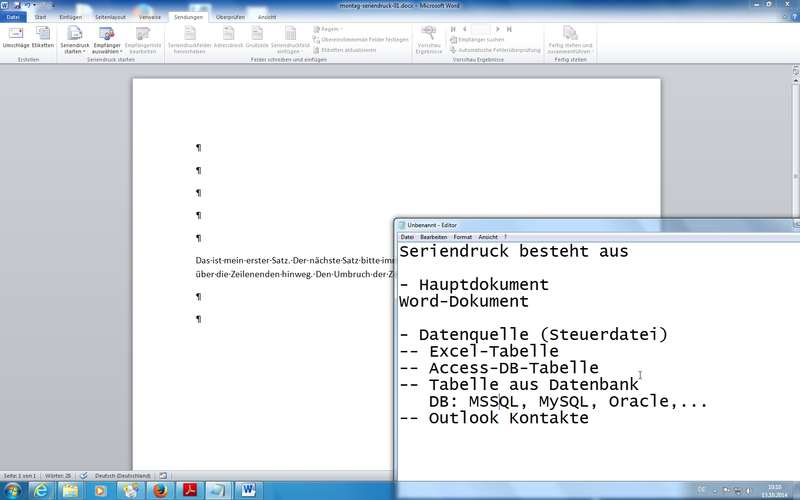Switch to the Überprüfen ribbon tab
Viewport: 800px width, 500px height.
click(x=230, y=17)
